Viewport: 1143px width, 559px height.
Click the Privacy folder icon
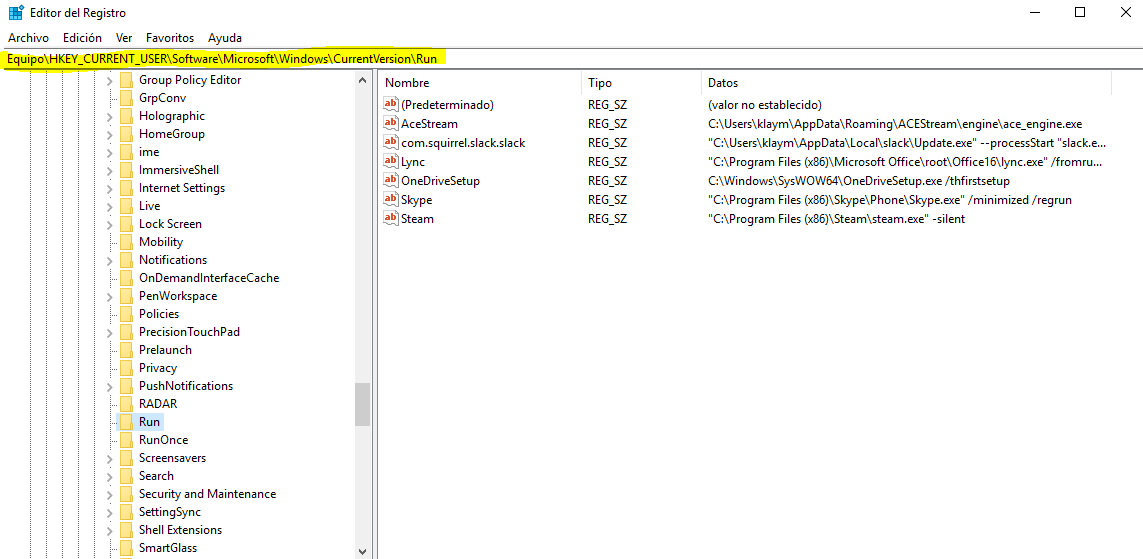click(126, 368)
